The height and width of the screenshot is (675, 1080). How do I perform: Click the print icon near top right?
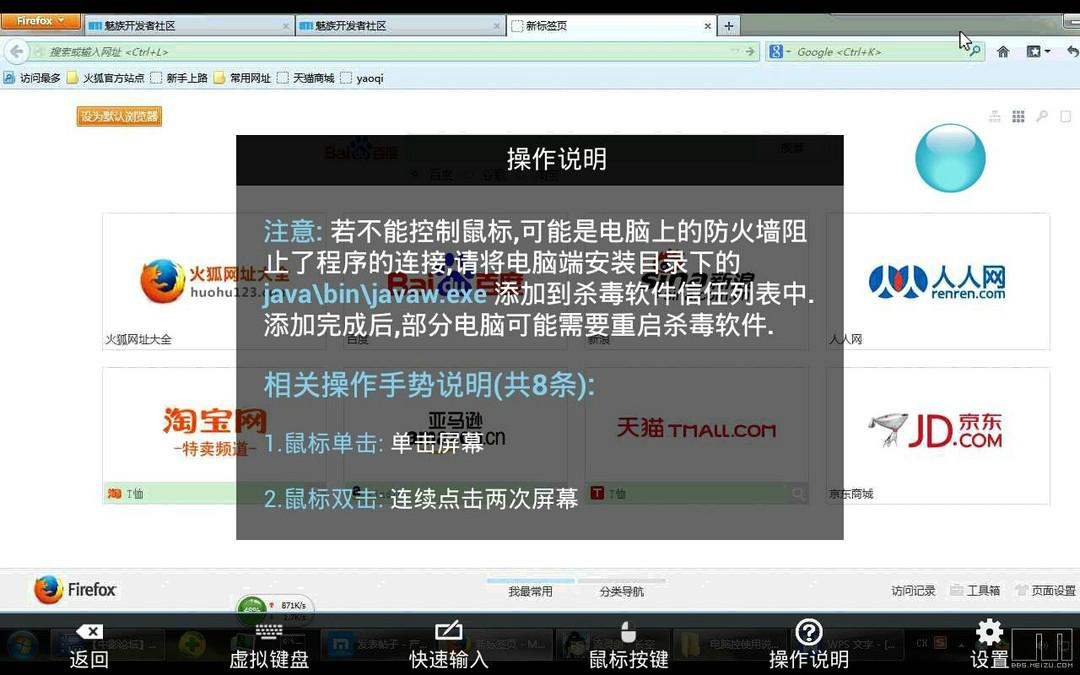(x=994, y=116)
